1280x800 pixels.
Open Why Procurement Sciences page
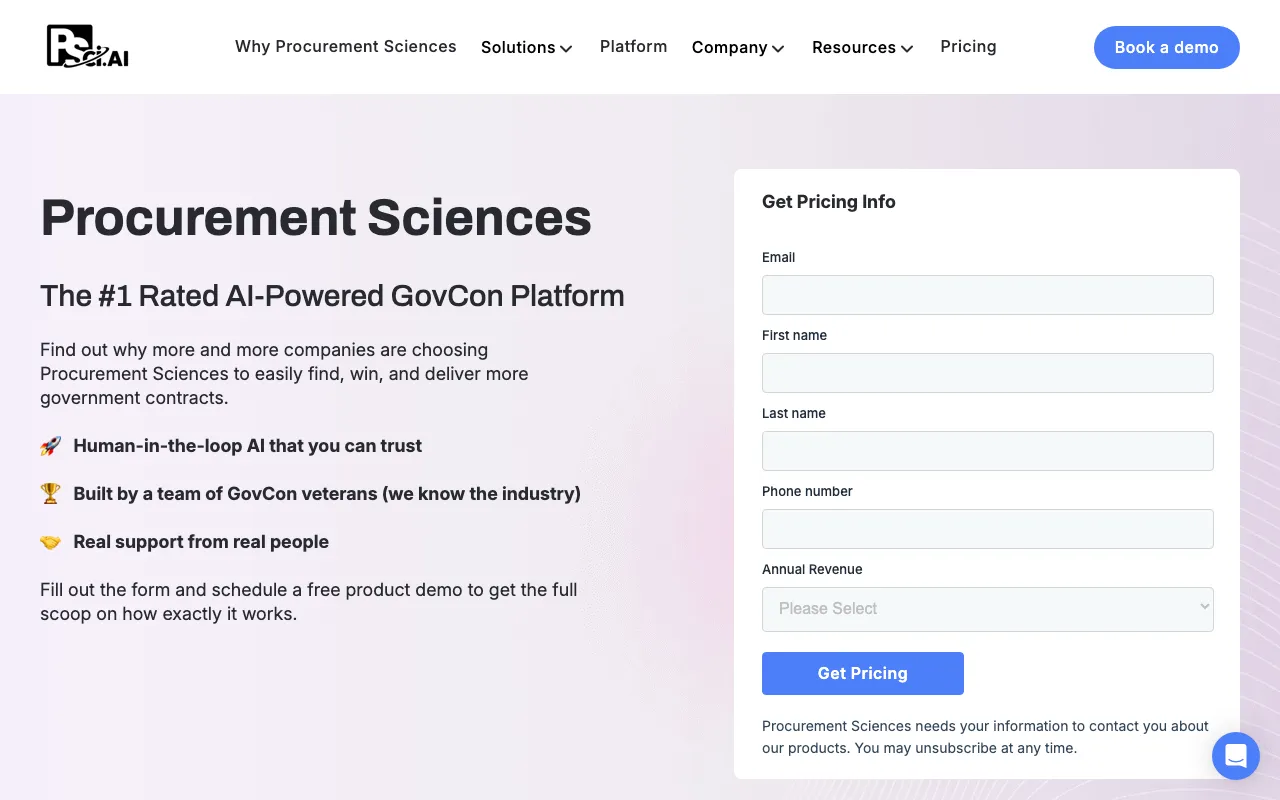(346, 47)
